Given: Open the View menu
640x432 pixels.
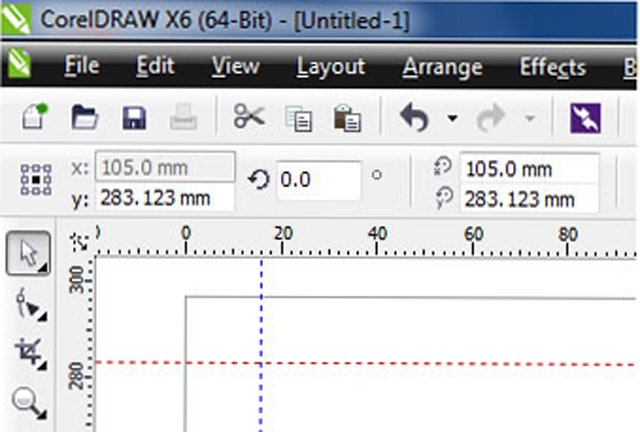Looking at the screenshot, I should point(235,66).
